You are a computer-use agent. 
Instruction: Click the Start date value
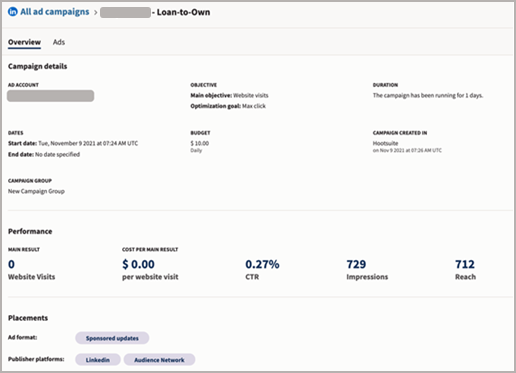(88, 143)
